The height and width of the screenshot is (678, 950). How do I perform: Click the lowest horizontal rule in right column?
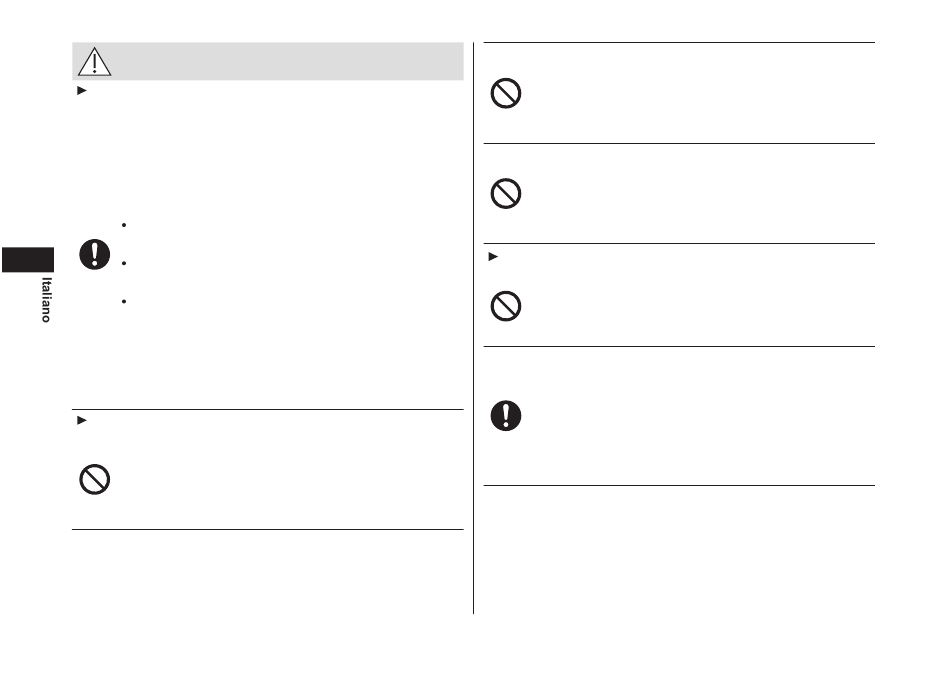pyautogui.click(x=679, y=485)
